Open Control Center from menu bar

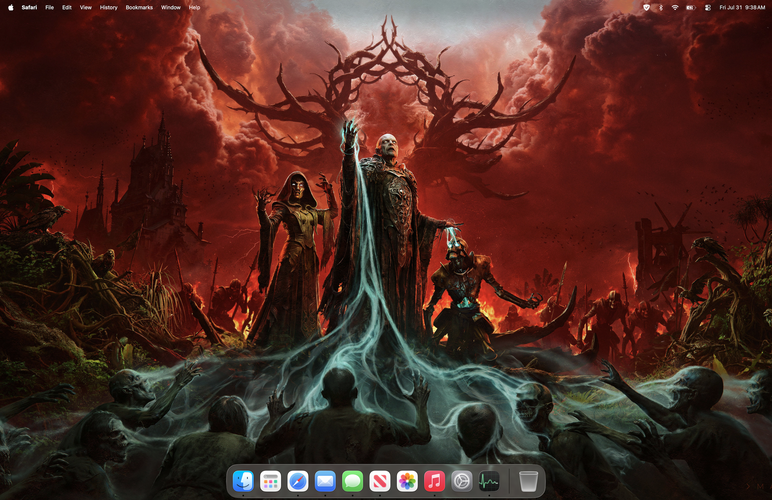pos(708,7)
